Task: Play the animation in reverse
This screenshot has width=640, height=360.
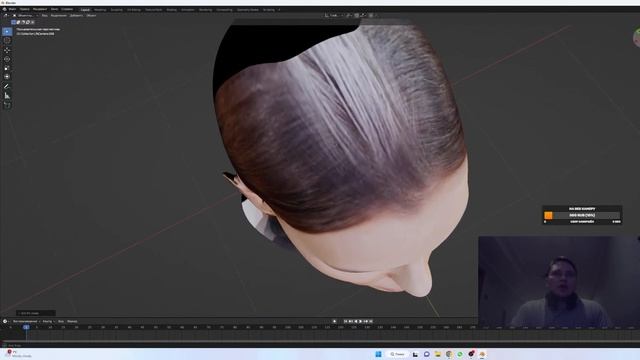Action: [x=356, y=321]
